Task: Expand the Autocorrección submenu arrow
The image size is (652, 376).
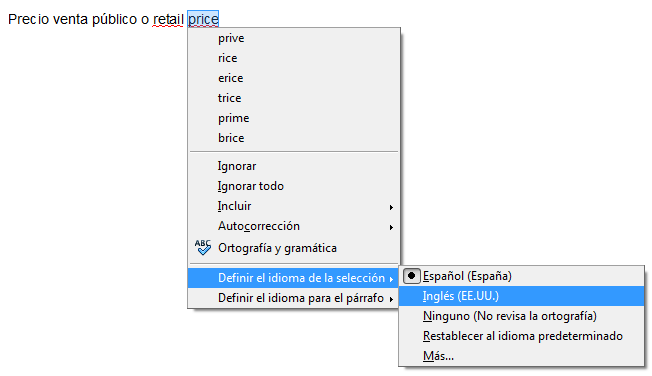Action: pyautogui.click(x=391, y=227)
